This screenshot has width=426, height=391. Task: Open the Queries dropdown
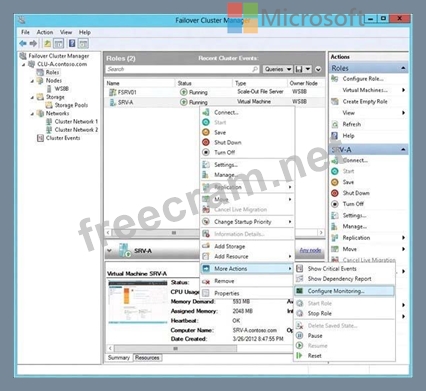pyautogui.click(x=278, y=69)
